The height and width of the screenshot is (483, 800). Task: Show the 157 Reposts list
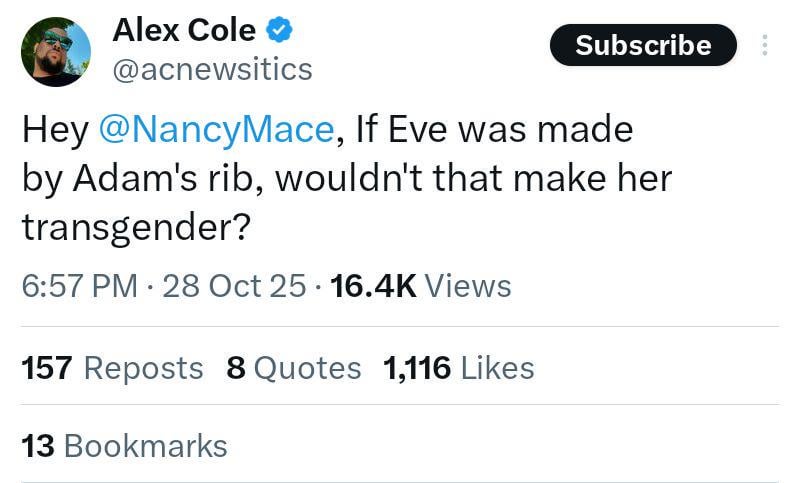112,367
